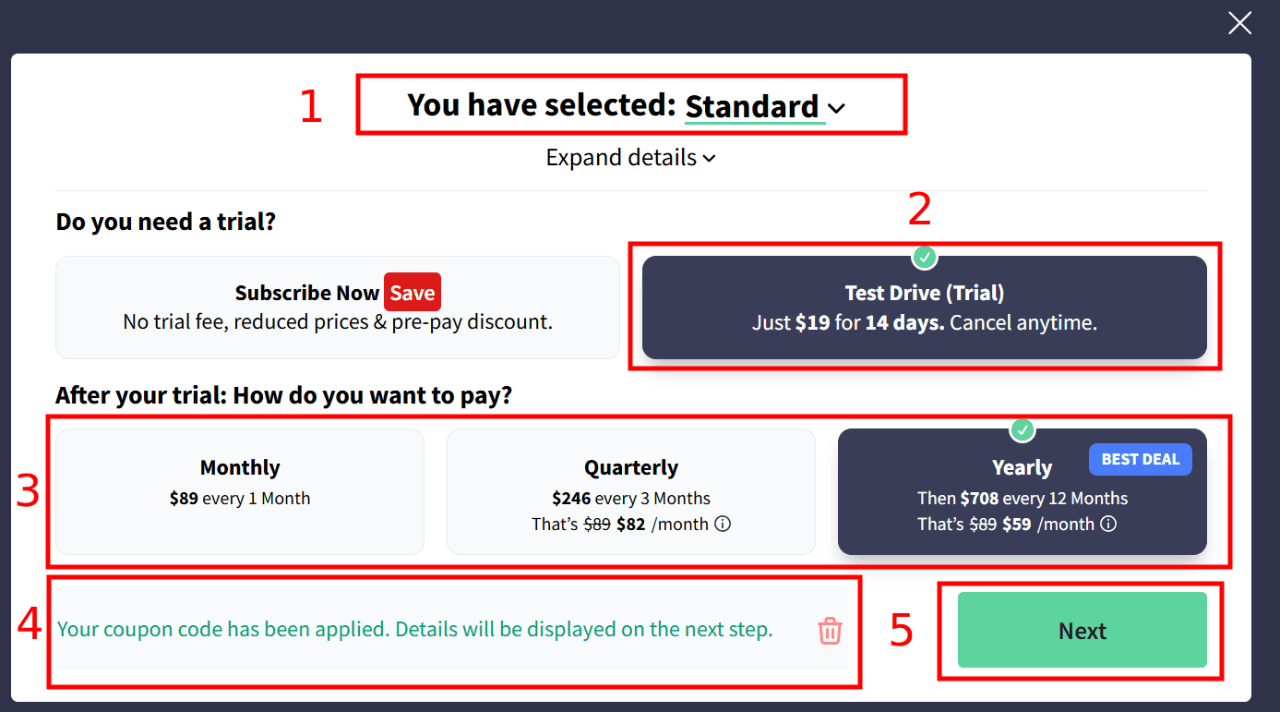Click the underlined Standard plan name

coord(754,105)
